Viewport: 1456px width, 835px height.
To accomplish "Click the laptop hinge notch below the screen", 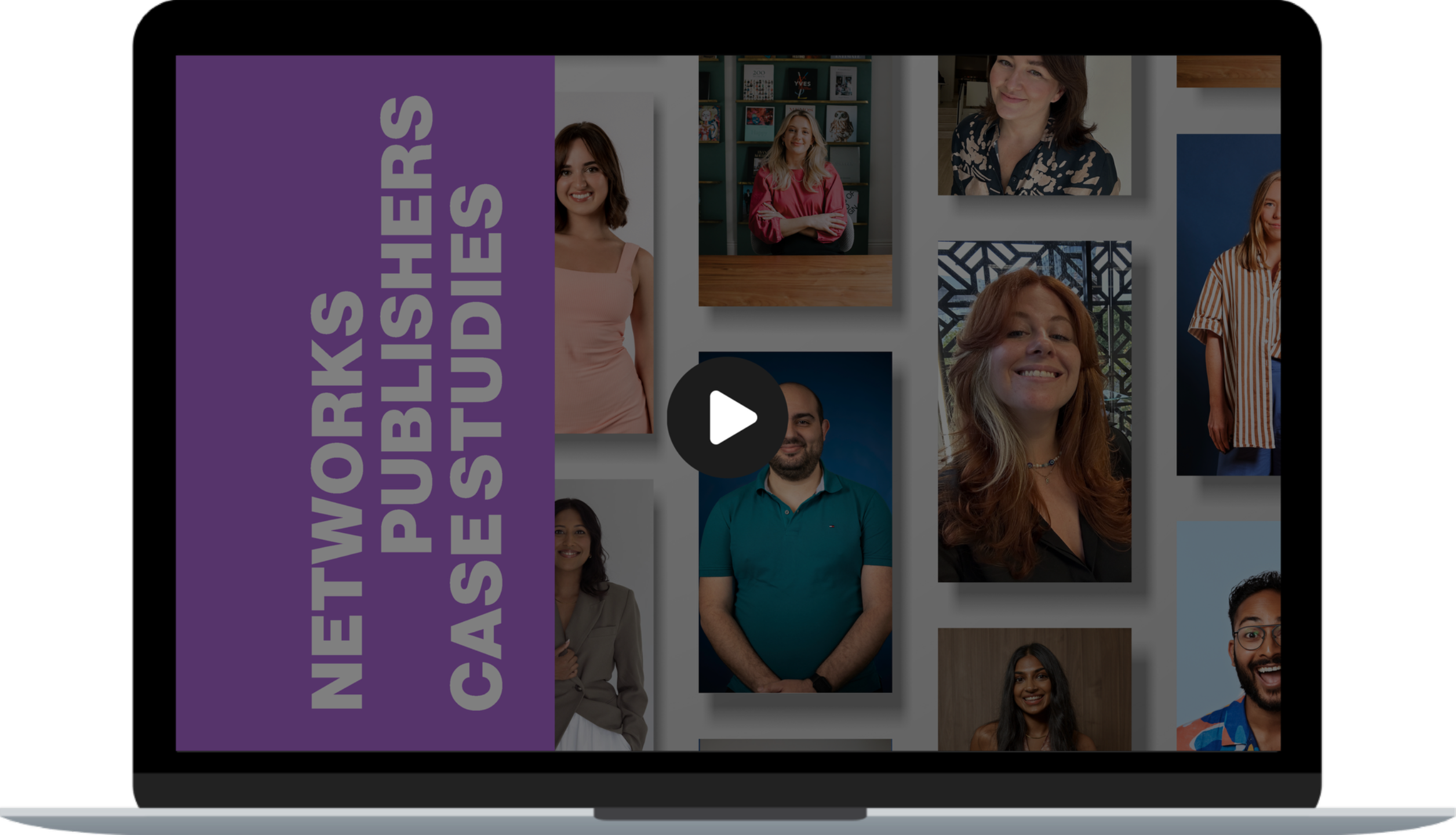I will pos(730,814).
